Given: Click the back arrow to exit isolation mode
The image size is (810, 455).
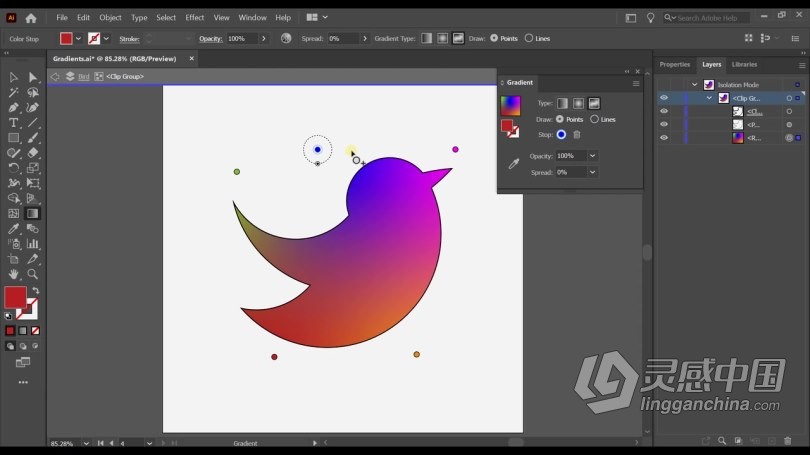Looking at the screenshot, I should click(x=55, y=76).
